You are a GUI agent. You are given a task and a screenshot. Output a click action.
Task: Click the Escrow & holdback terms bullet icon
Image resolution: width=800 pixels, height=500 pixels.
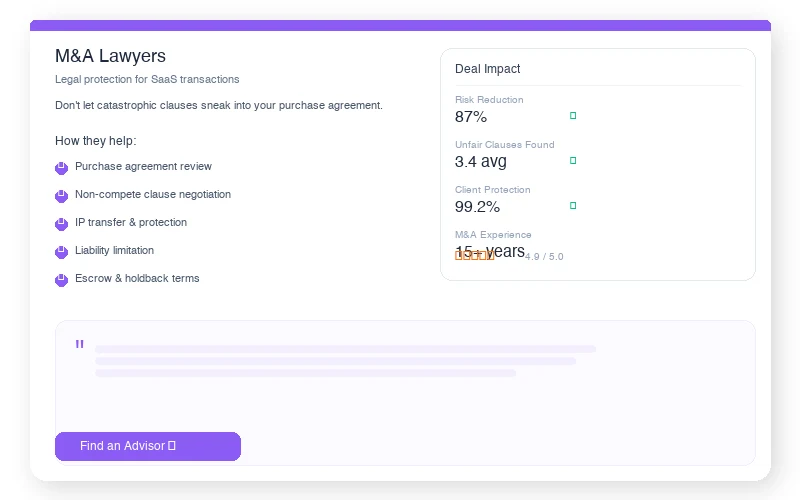pyautogui.click(x=61, y=280)
